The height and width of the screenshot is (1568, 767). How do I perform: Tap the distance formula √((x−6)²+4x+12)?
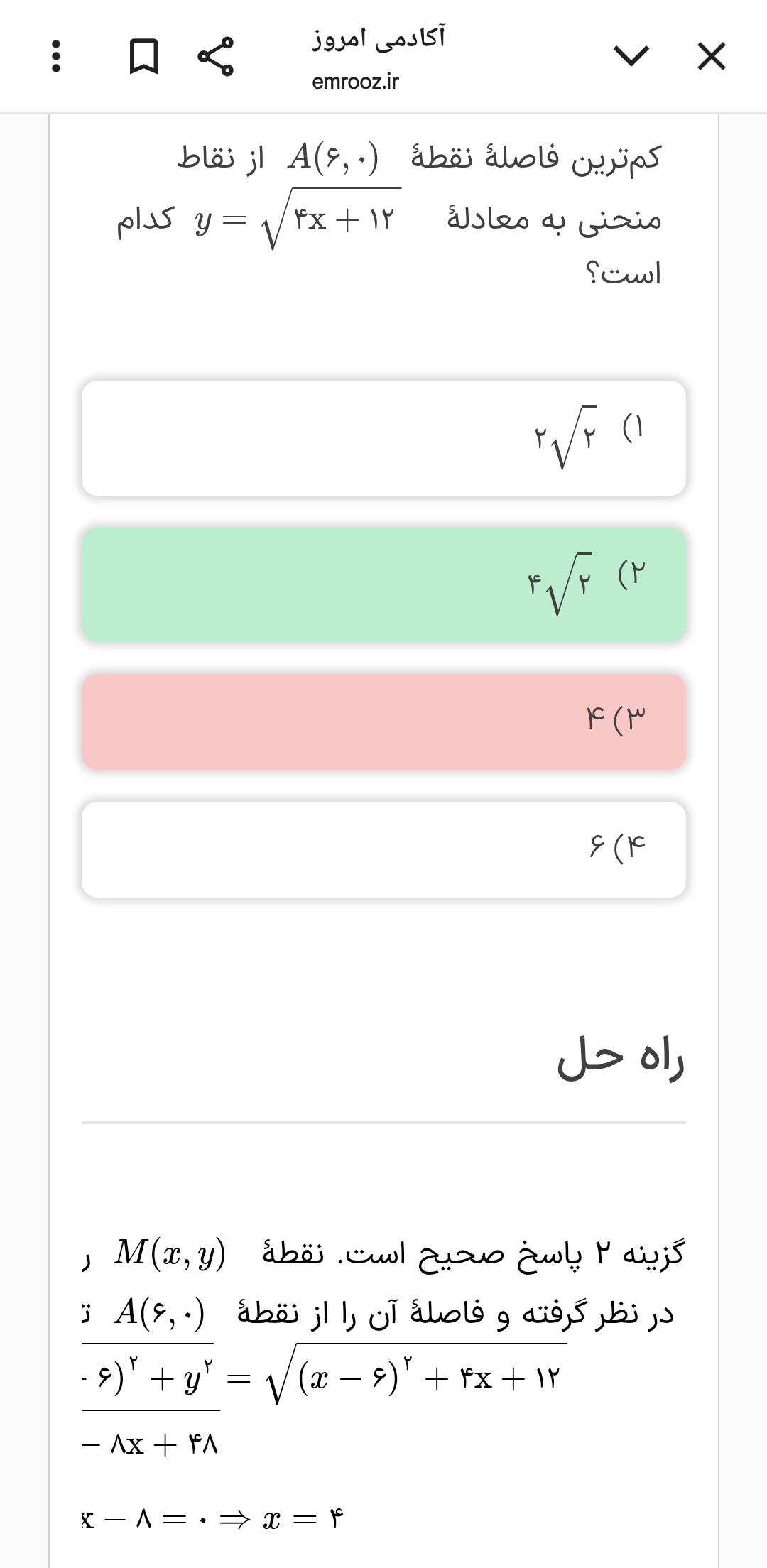coord(414,1379)
